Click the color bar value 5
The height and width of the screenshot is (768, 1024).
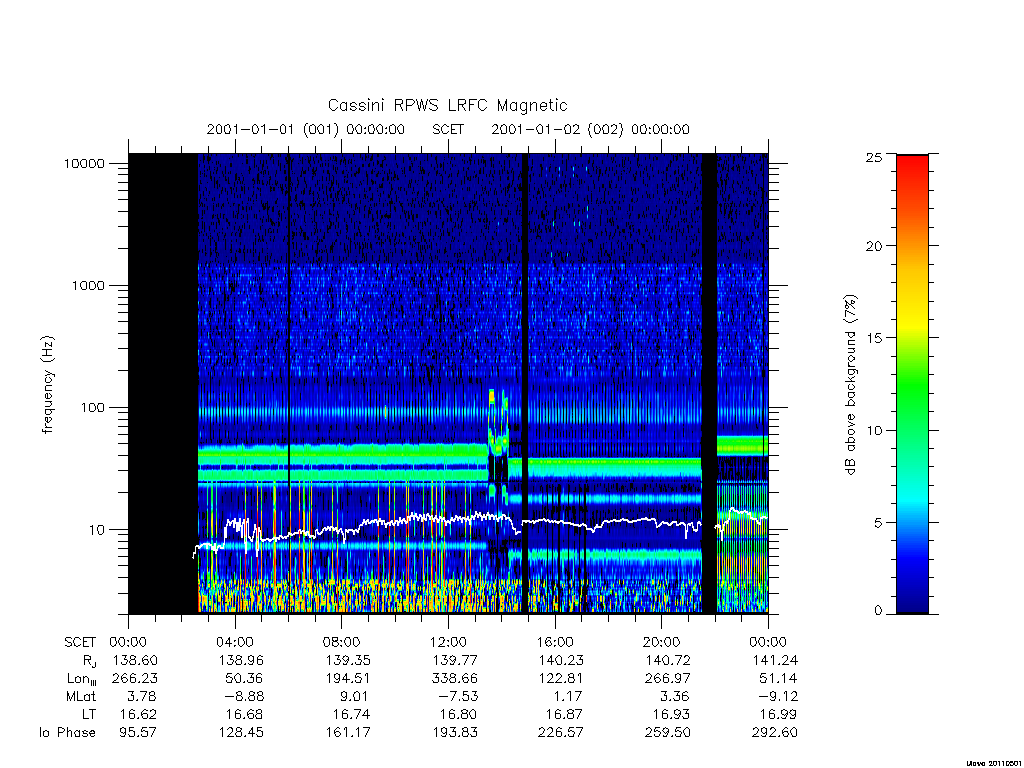click(878, 522)
